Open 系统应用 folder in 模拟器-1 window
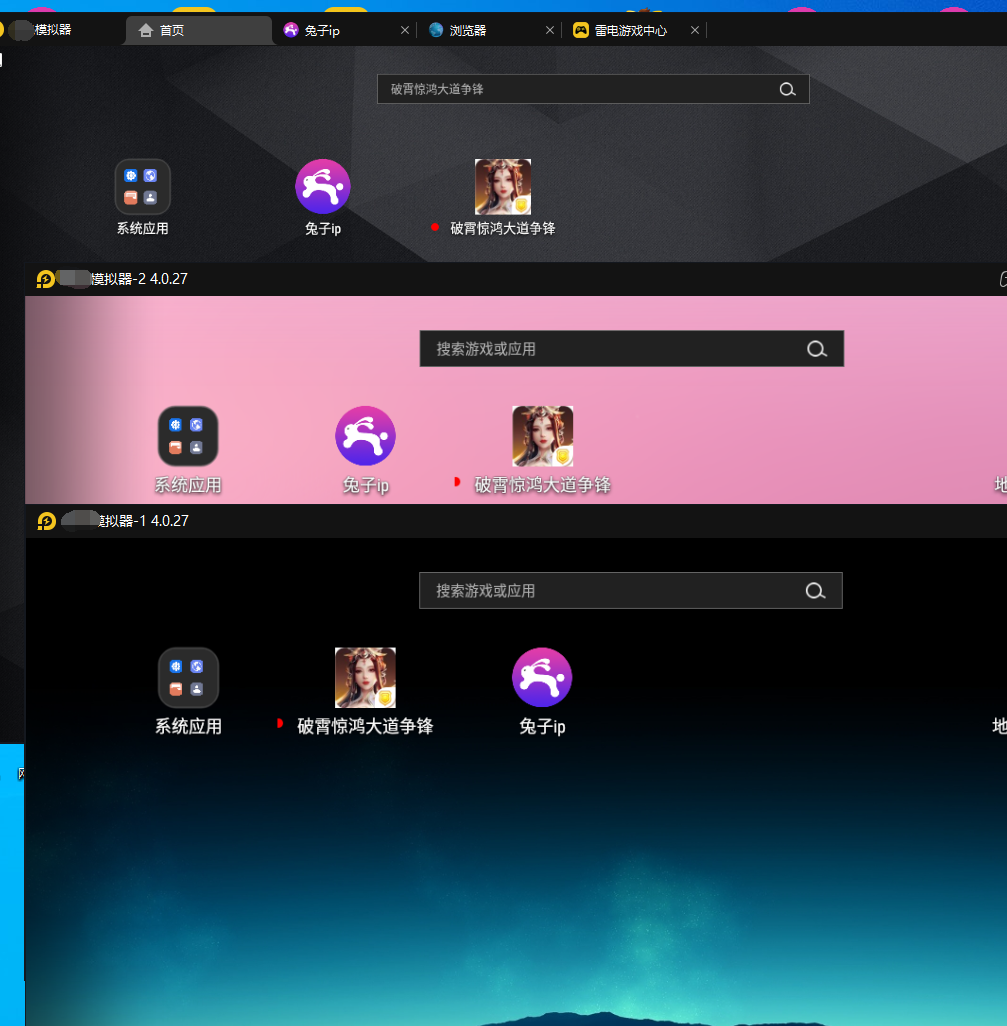Image resolution: width=1007 pixels, height=1026 pixels. pyautogui.click(x=188, y=677)
